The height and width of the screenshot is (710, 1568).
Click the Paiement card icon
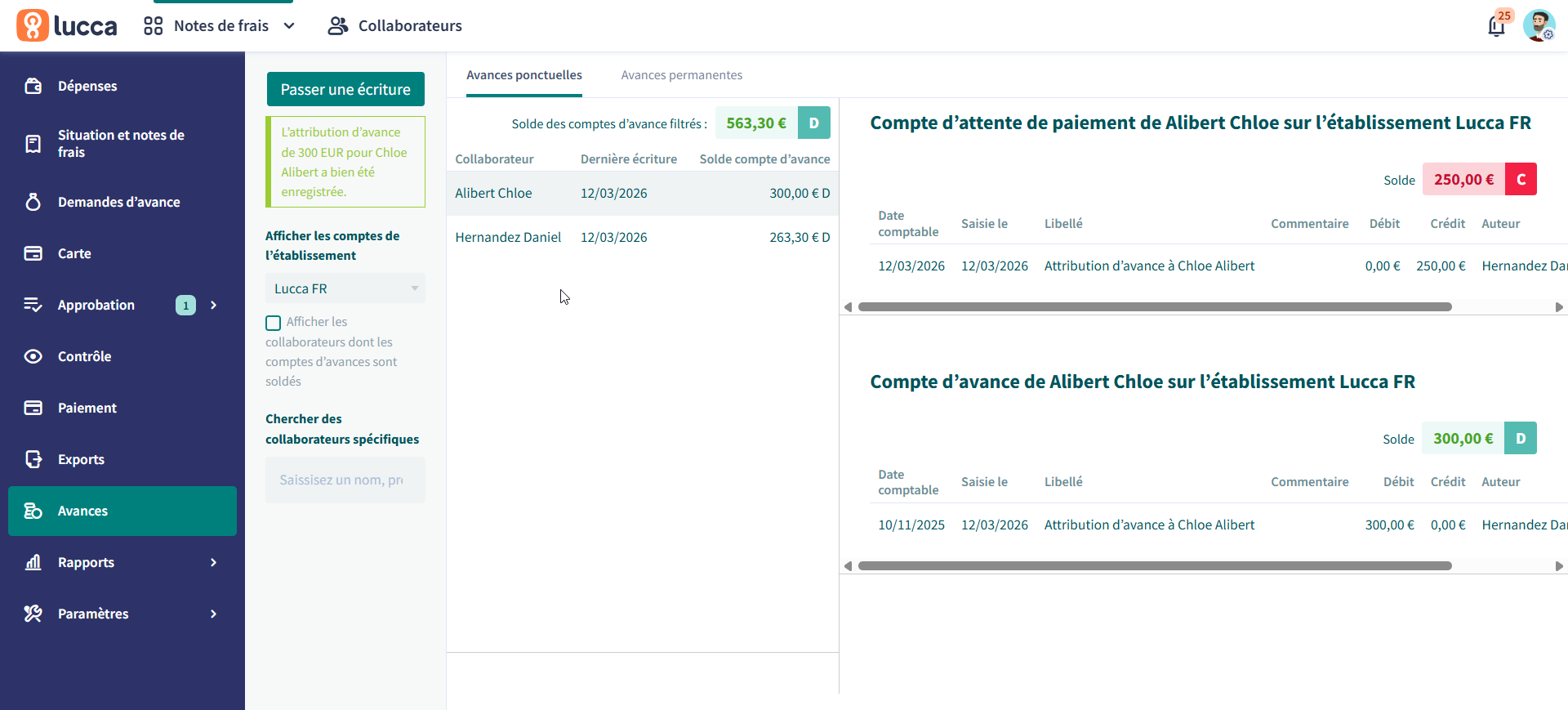[33, 408]
